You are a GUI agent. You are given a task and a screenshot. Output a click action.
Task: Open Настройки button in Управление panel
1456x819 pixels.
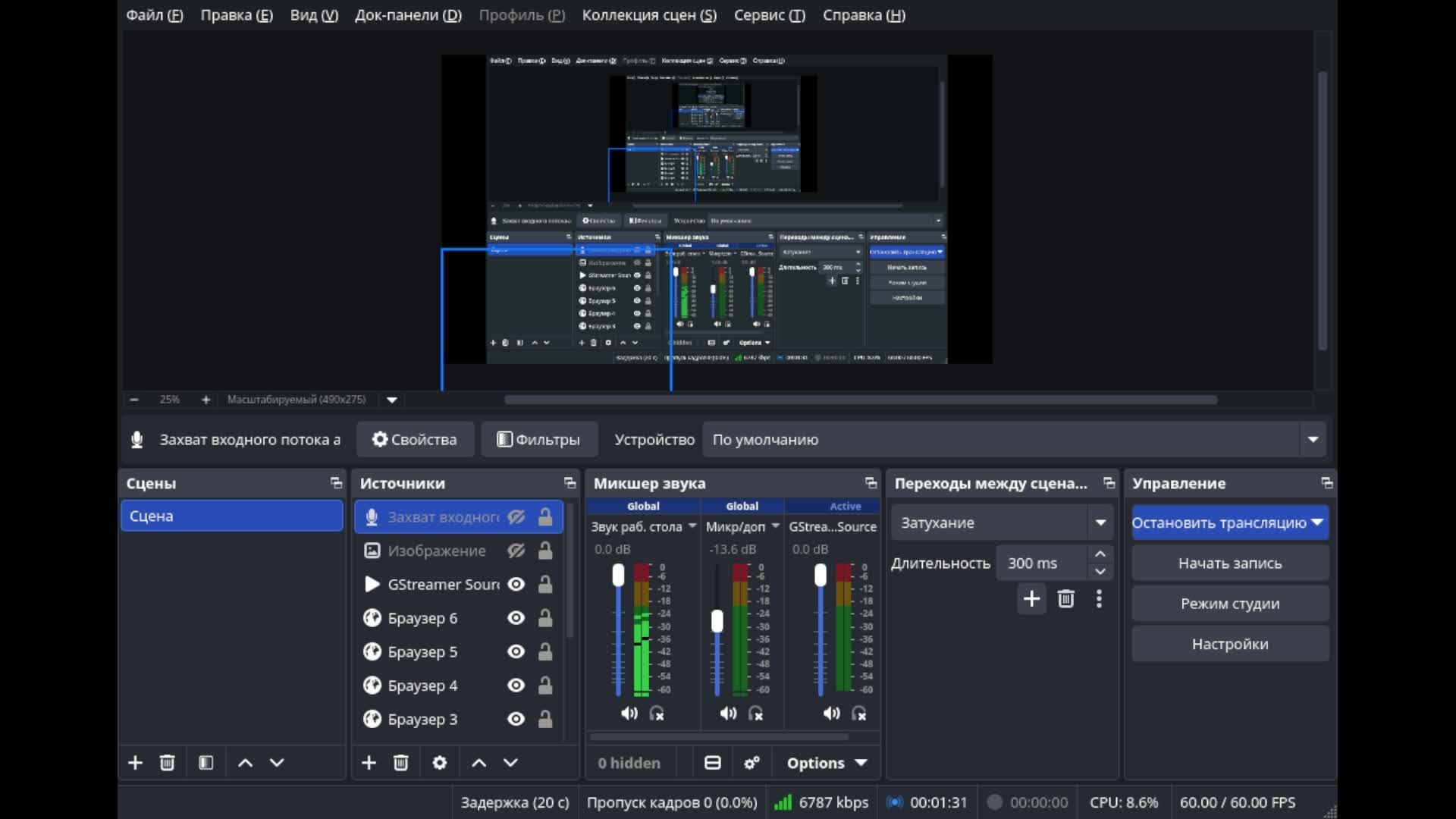click(x=1230, y=644)
